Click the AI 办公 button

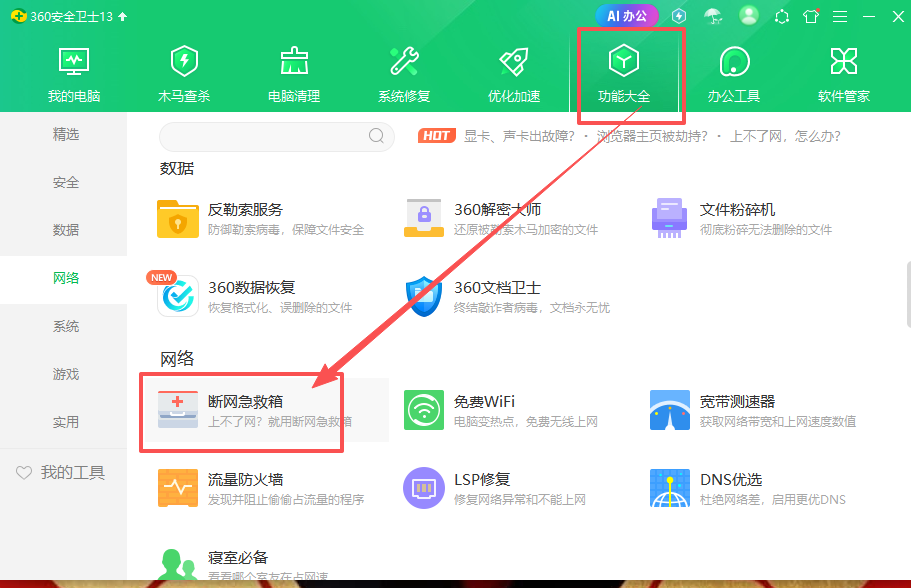[x=627, y=16]
